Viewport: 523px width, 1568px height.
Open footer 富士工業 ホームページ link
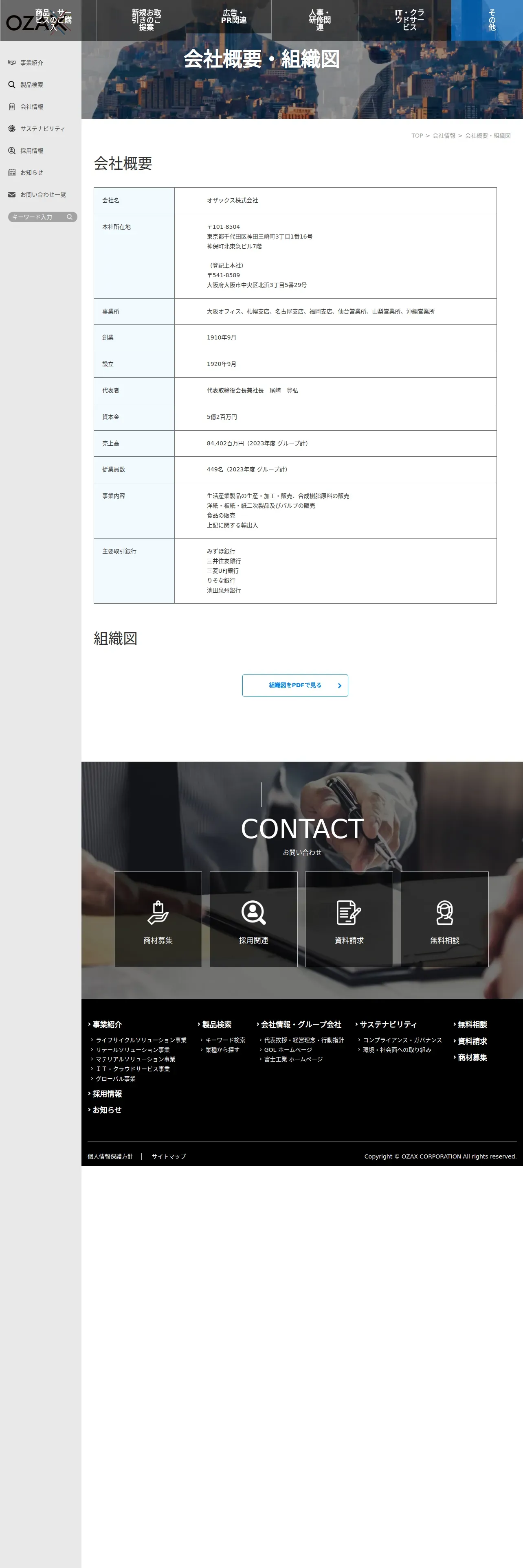click(293, 1059)
